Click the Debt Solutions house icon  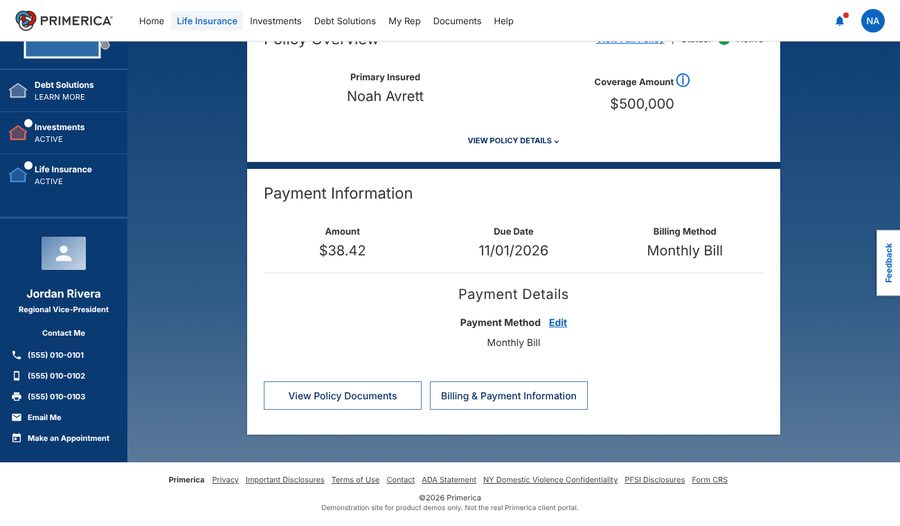coord(18,90)
